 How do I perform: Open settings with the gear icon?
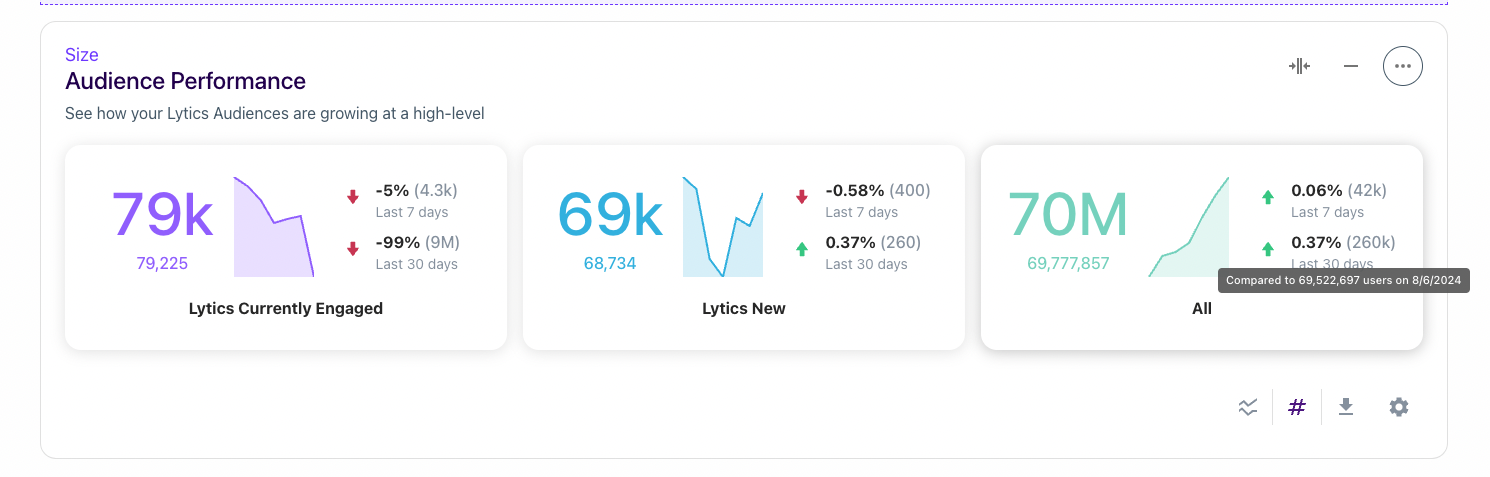1399,407
